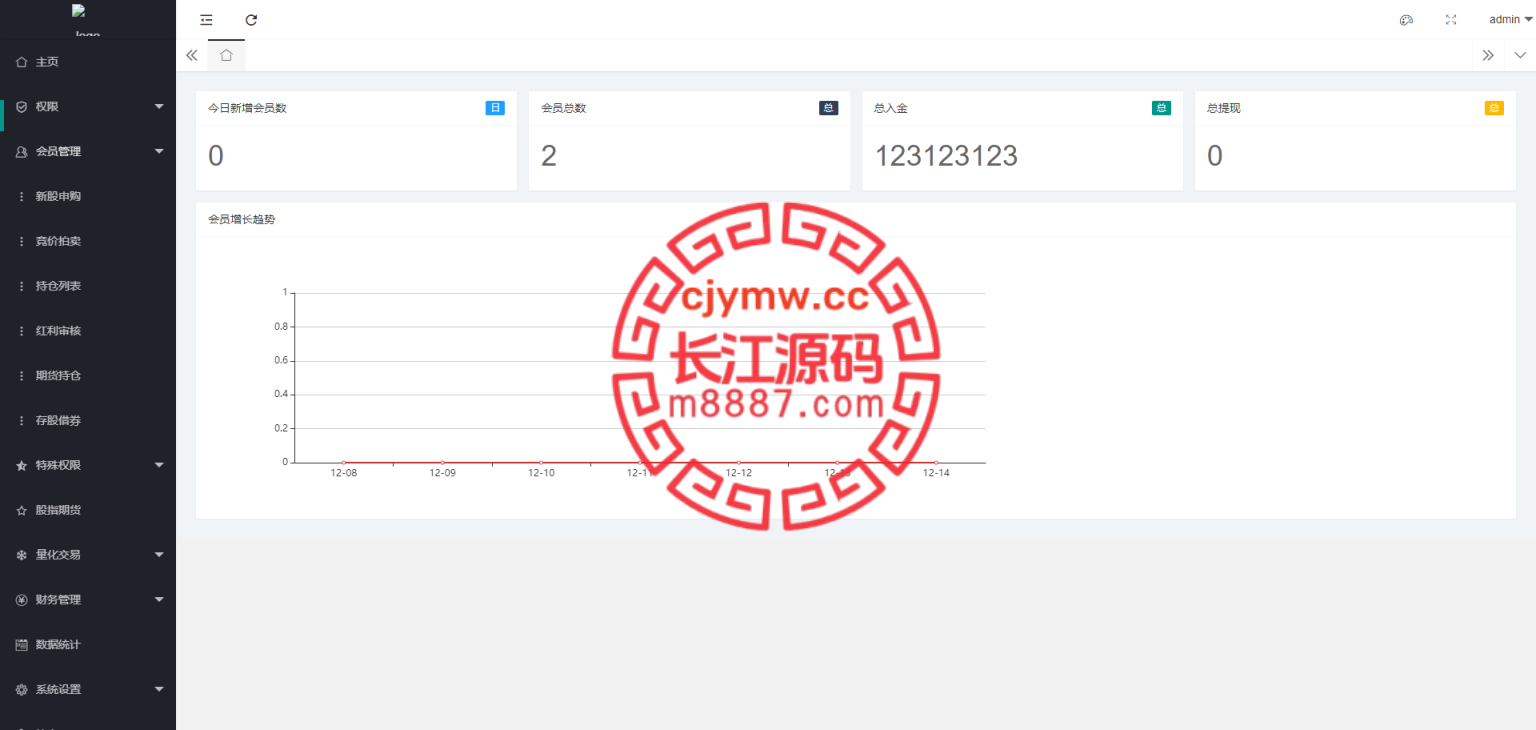Image resolution: width=1536 pixels, height=730 pixels.
Task: Click the dark 总 badge on 会员总数
Action: (x=828, y=108)
